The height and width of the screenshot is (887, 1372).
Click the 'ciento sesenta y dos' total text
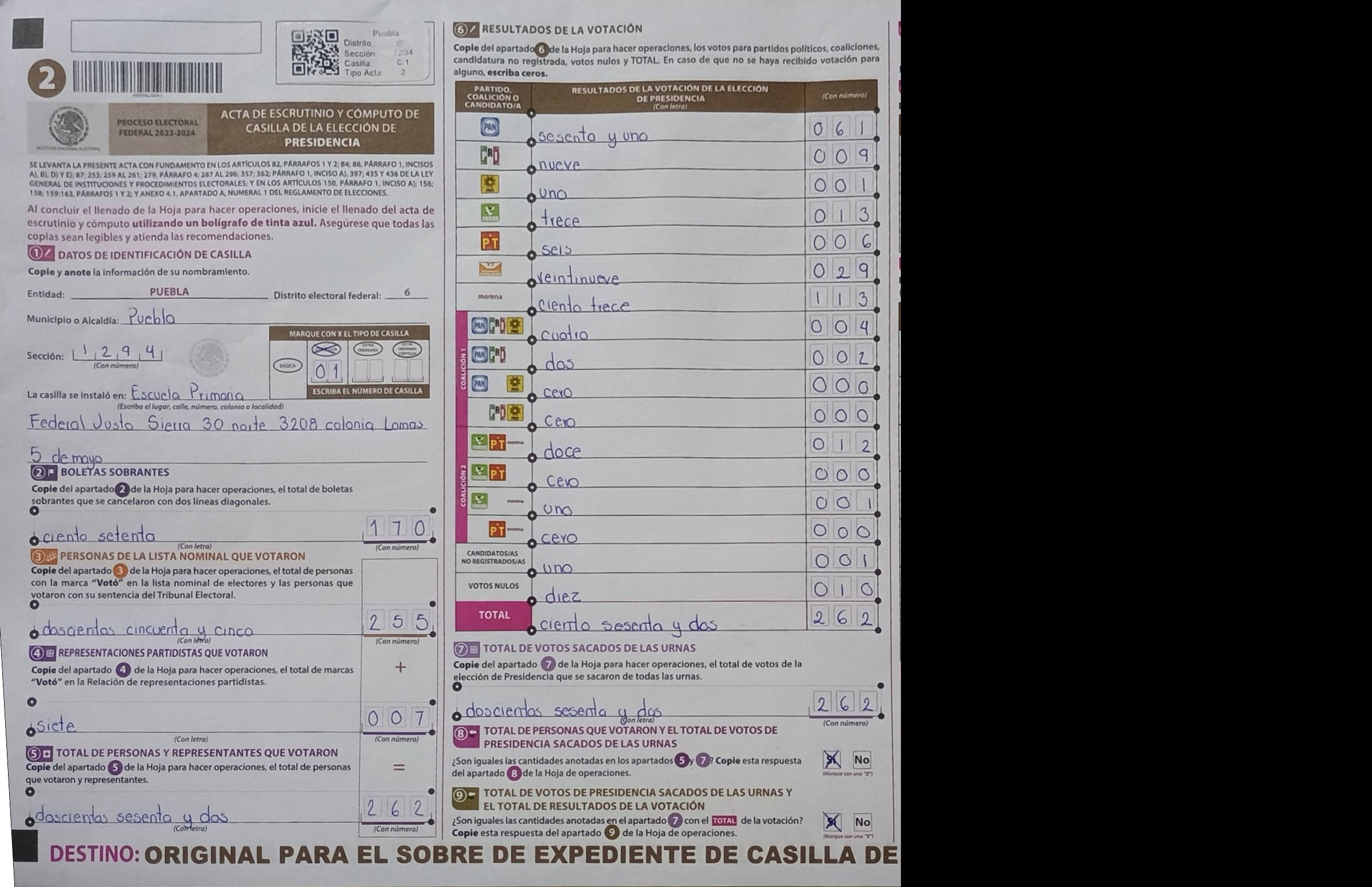(628, 625)
